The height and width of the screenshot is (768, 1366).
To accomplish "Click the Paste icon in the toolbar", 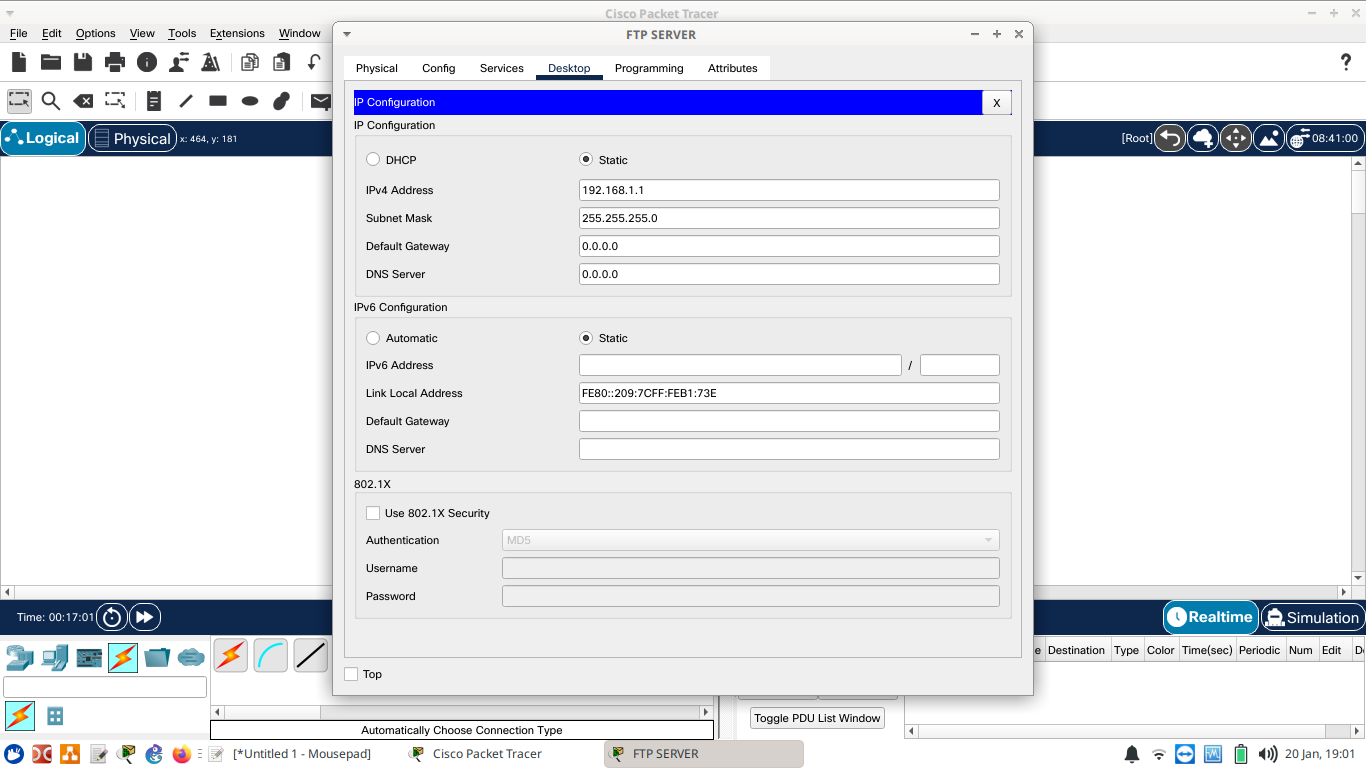I will tap(282, 62).
